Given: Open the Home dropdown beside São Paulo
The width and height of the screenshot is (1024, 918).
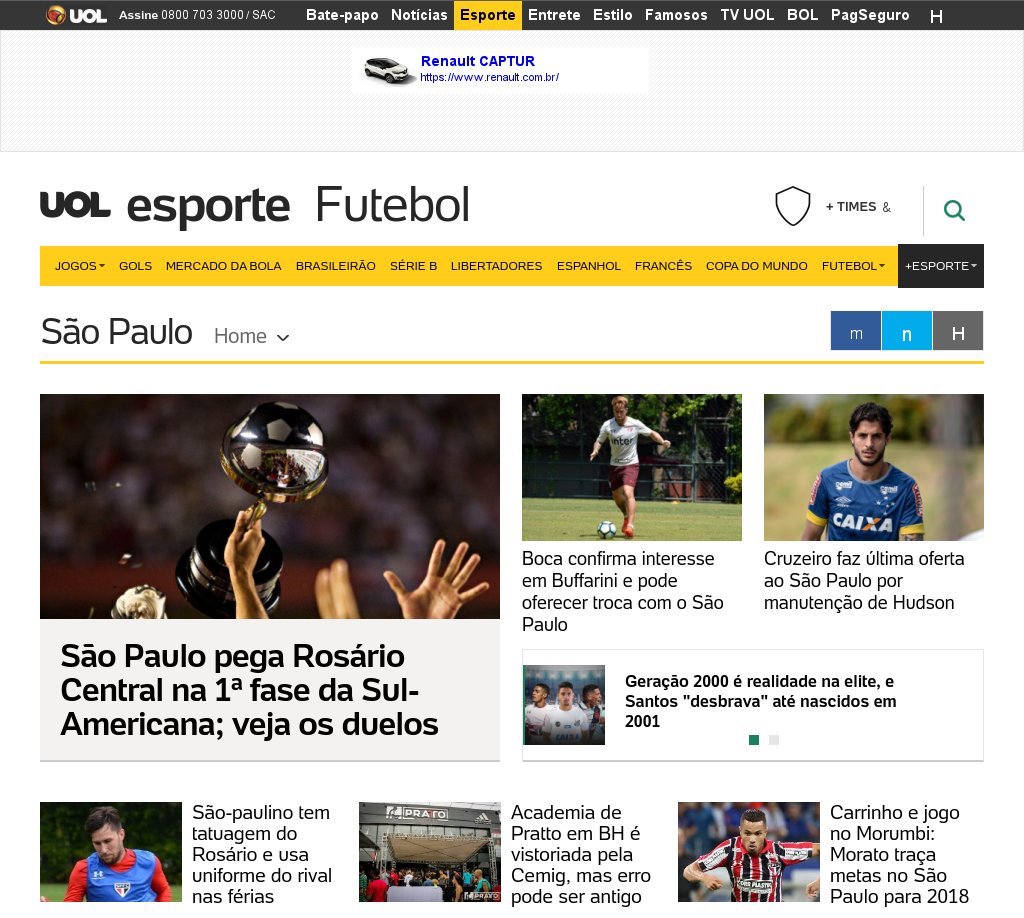Looking at the screenshot, I should click(x=251, y=336).
